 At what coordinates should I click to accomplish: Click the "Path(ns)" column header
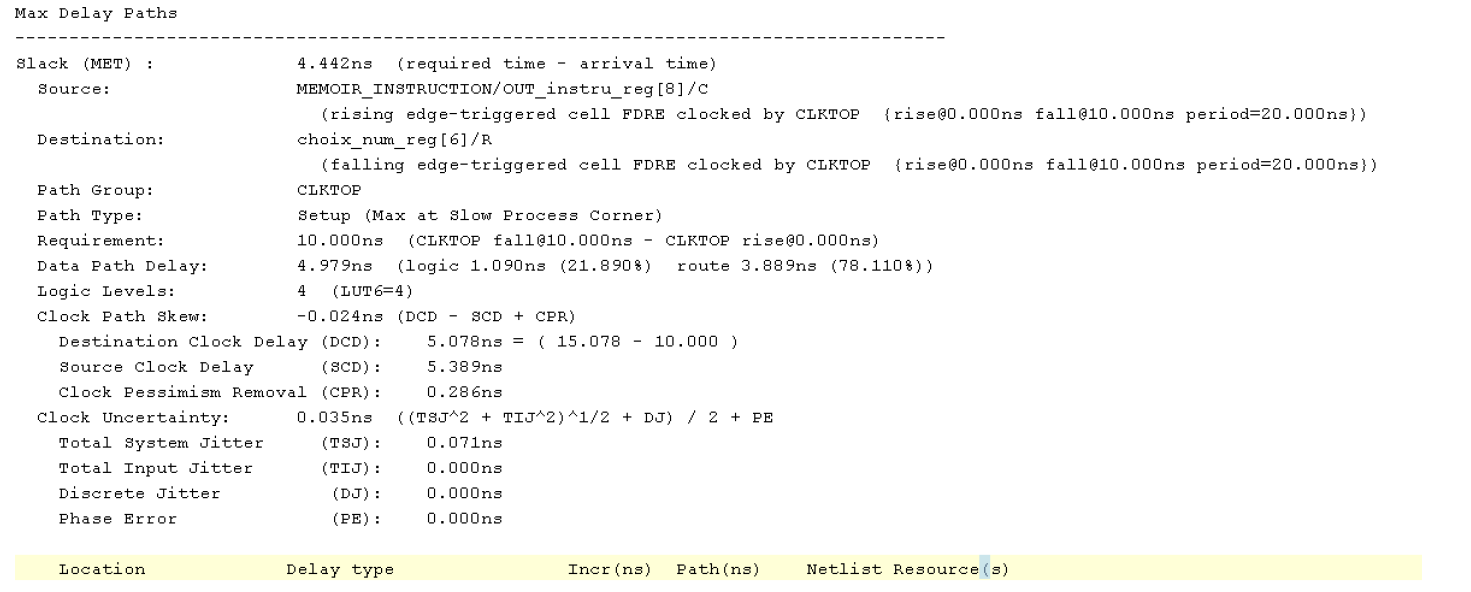pos(717,570)
